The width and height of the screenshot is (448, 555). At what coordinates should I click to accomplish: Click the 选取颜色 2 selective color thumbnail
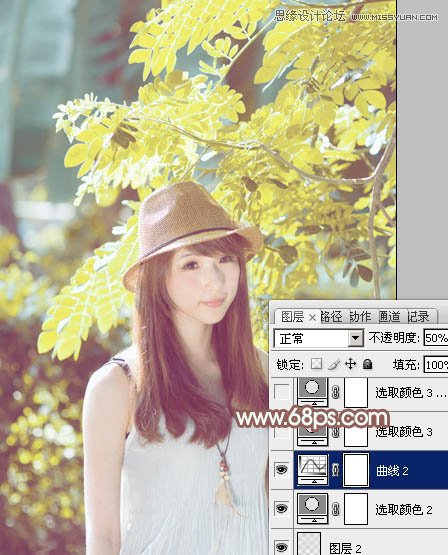pos(313,509)
